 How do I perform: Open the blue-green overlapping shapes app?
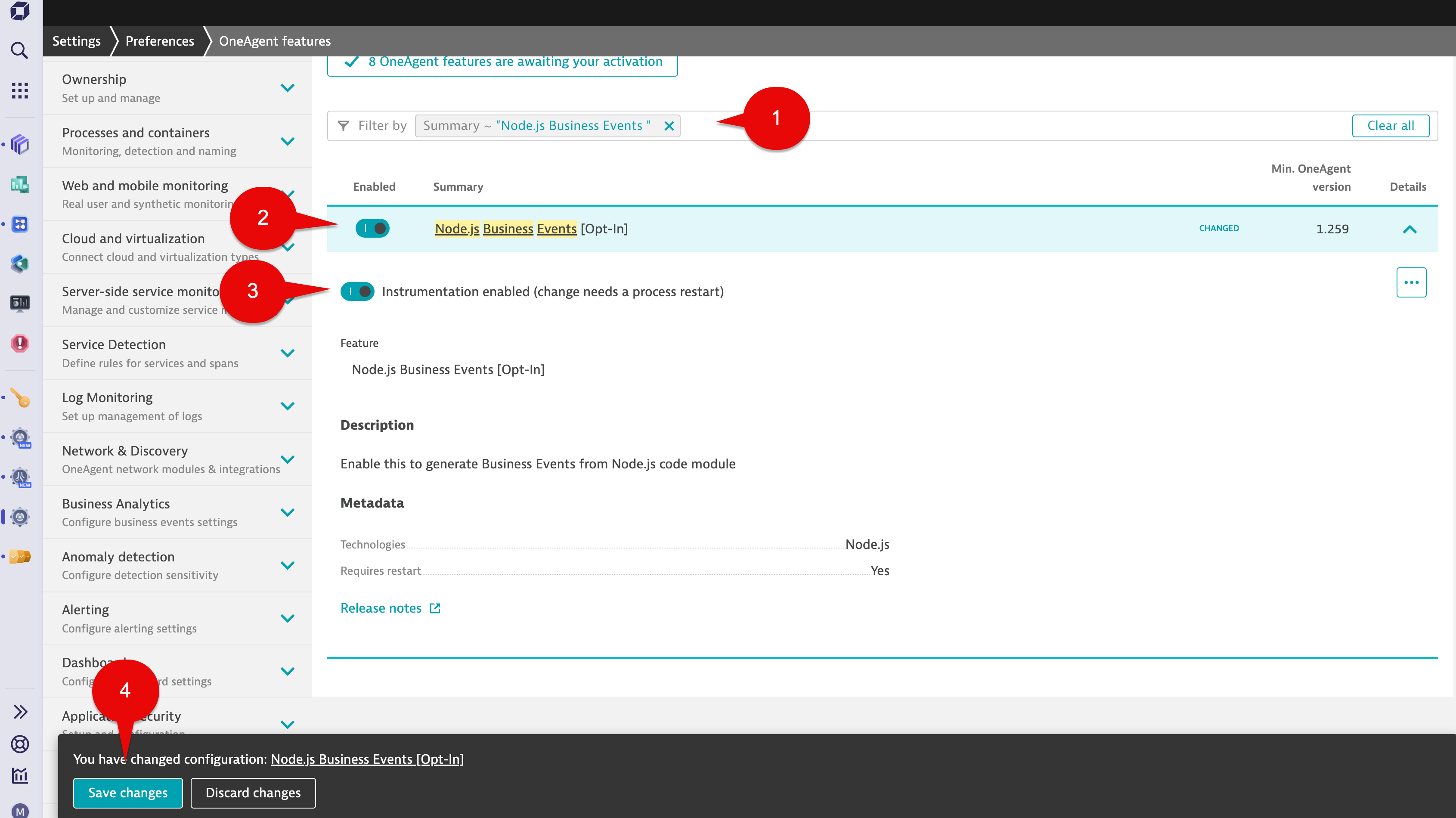pyautogui.click(x=20, y=264)
